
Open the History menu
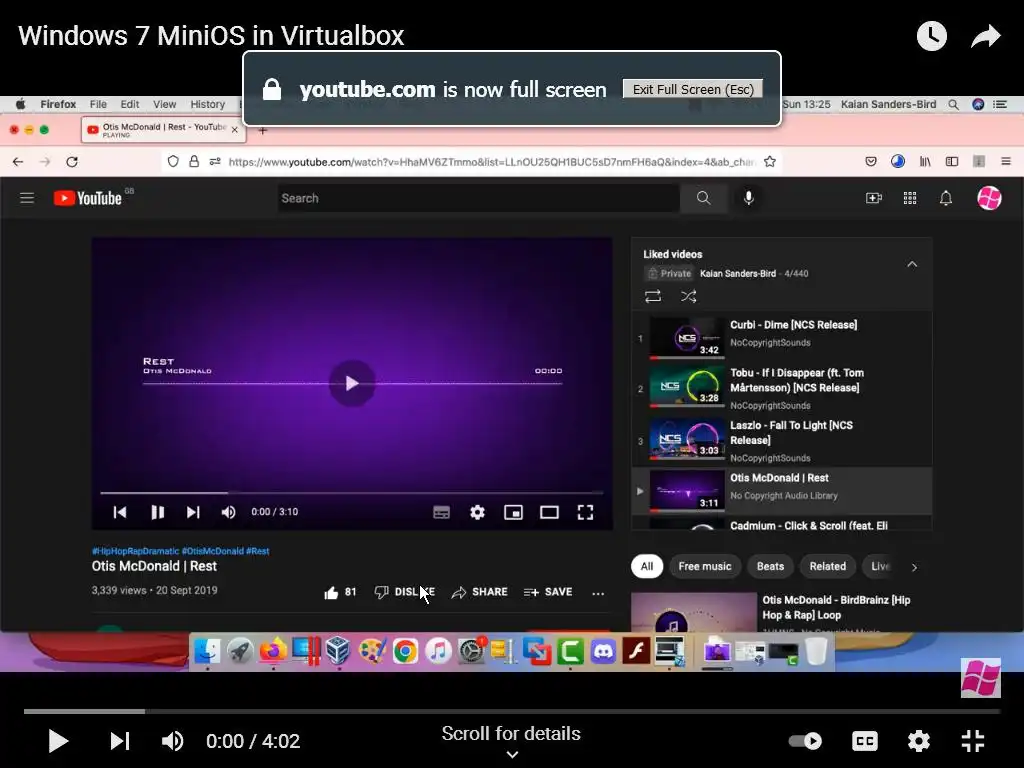point(208,104)
